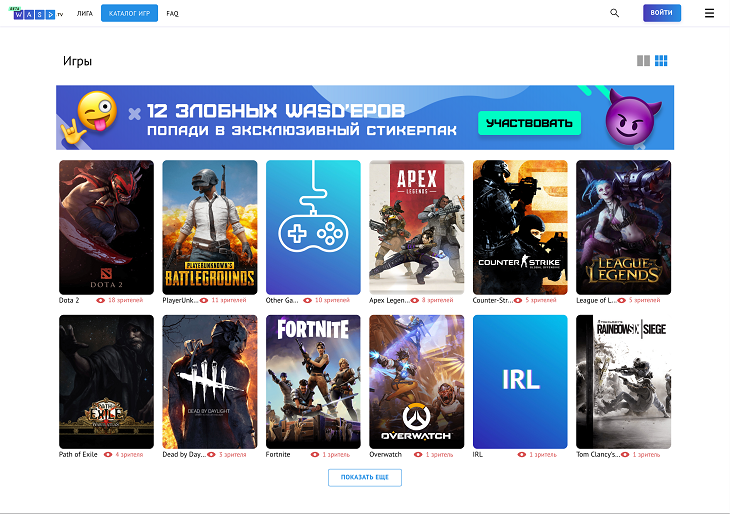This screenshot has height=514, width=730.
Task: Click ПОКАЗАТЬ ЕЩЕ button
Action: (x=365, y=477)
